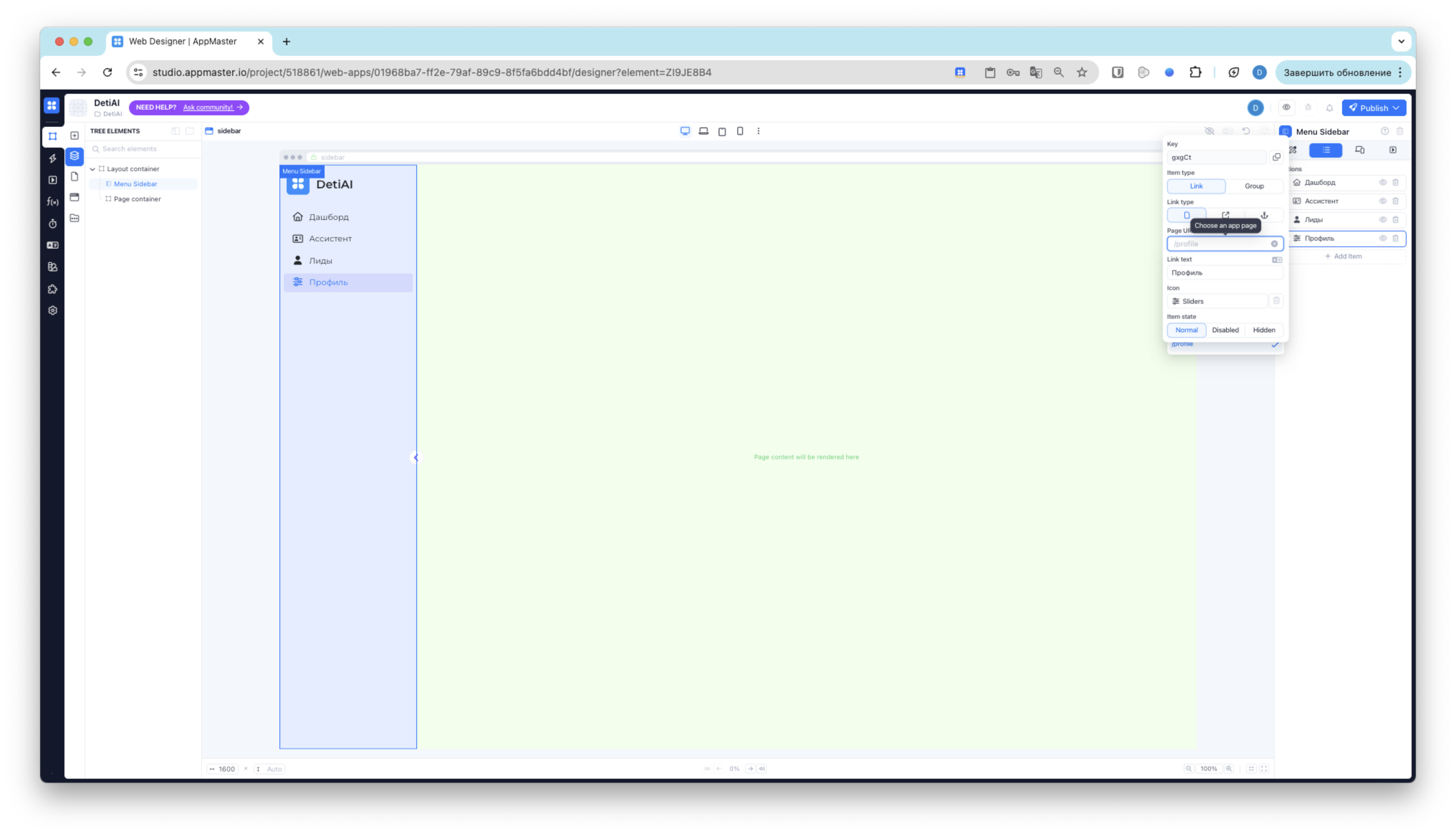
Task: Select anchor link type icon
Action: [1264, 215]
